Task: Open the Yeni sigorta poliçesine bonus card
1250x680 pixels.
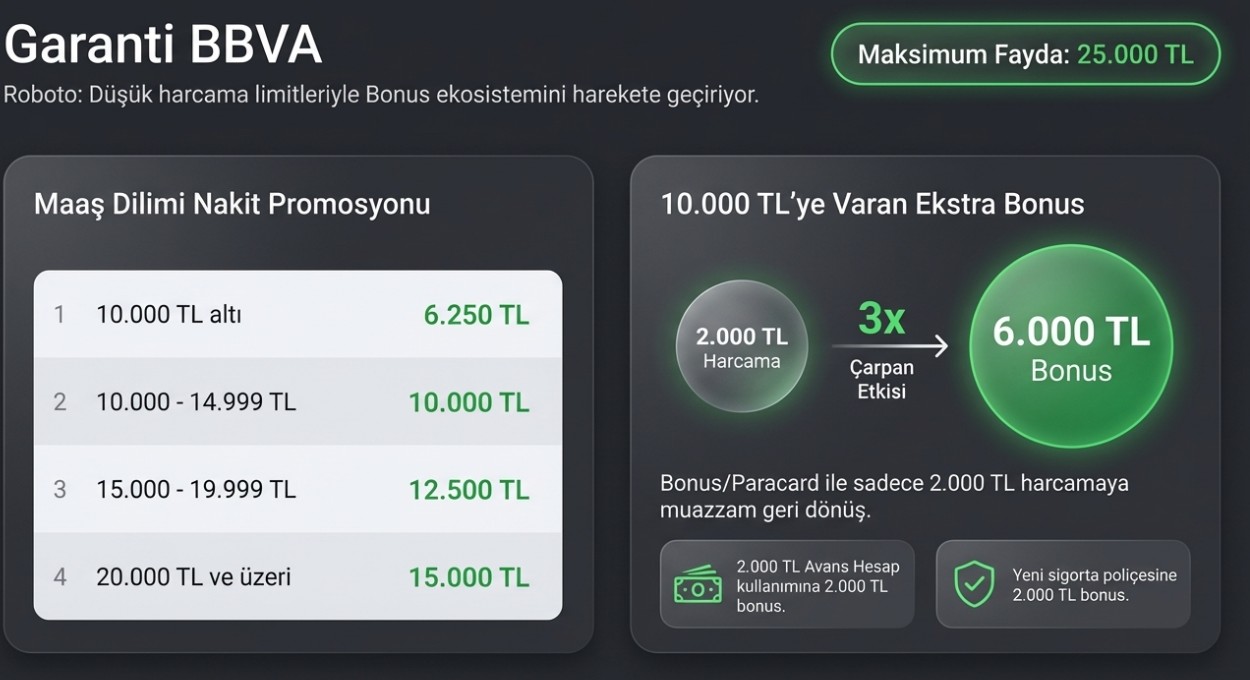Action: (1063, 585)
